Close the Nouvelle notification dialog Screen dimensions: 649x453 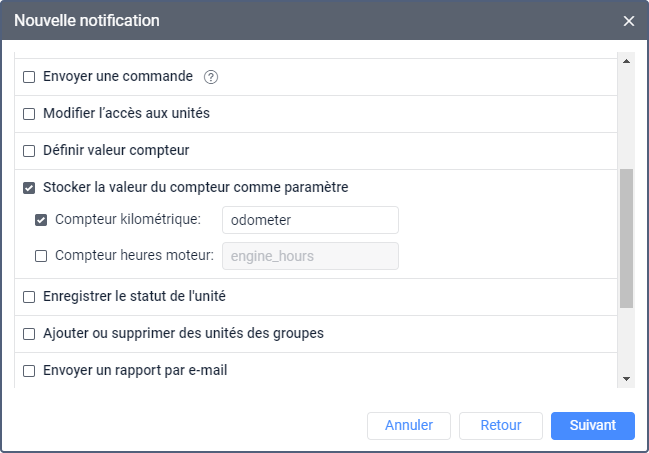[x=629, y=21]
